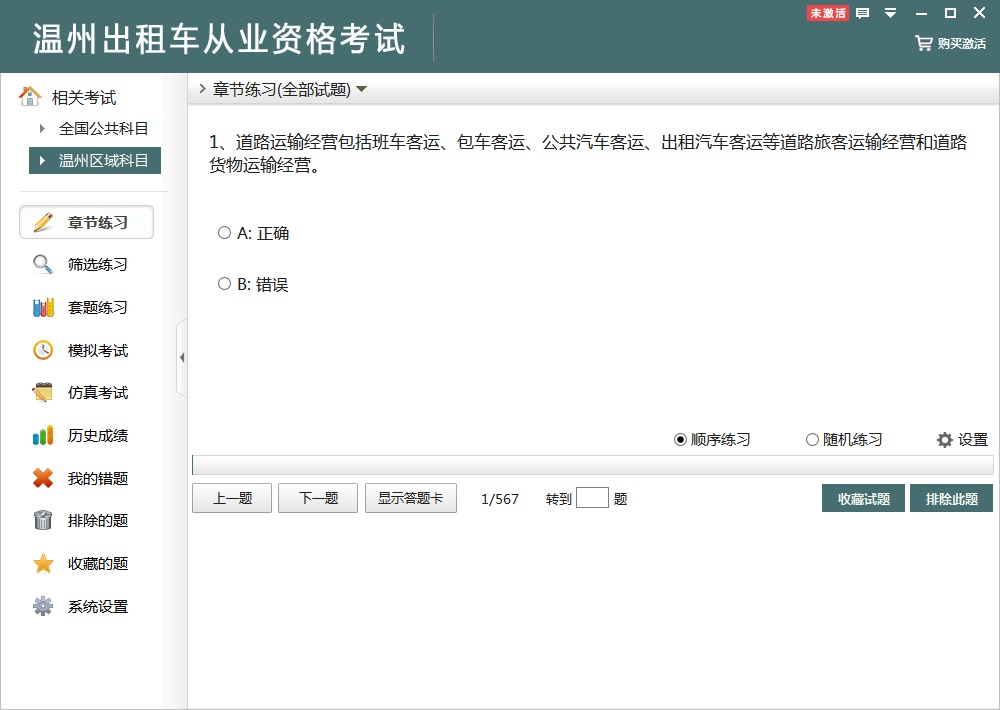Click the notepad icon for 仿真考试
The image size is (1000, 710).
point(43,392)
